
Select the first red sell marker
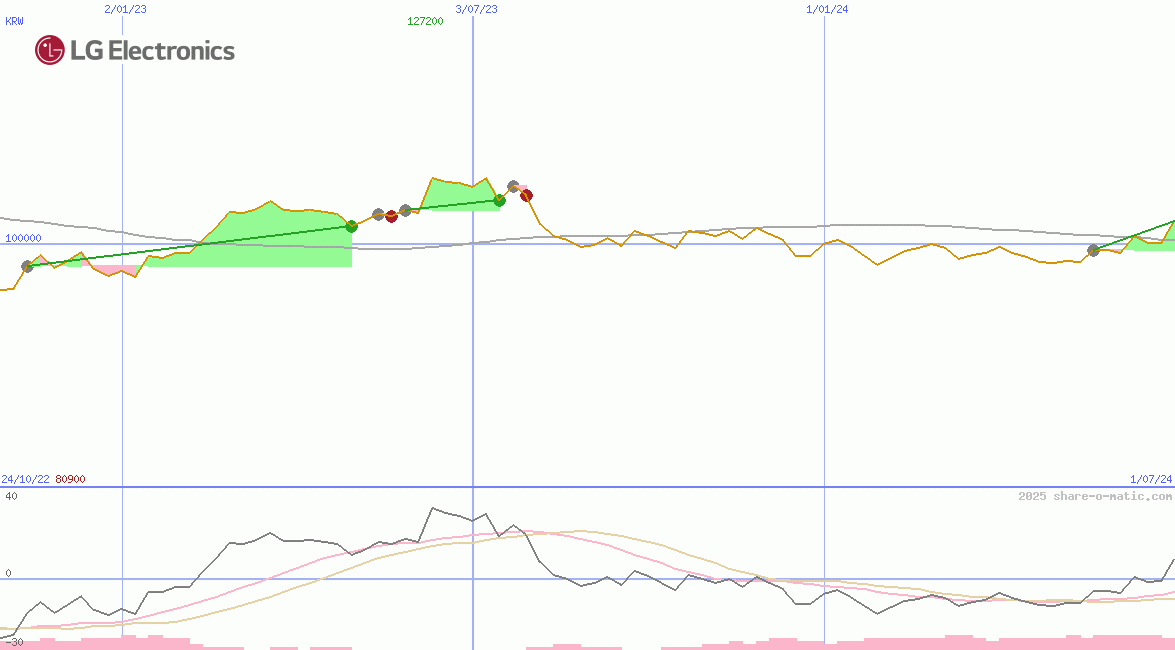(391, 217)
